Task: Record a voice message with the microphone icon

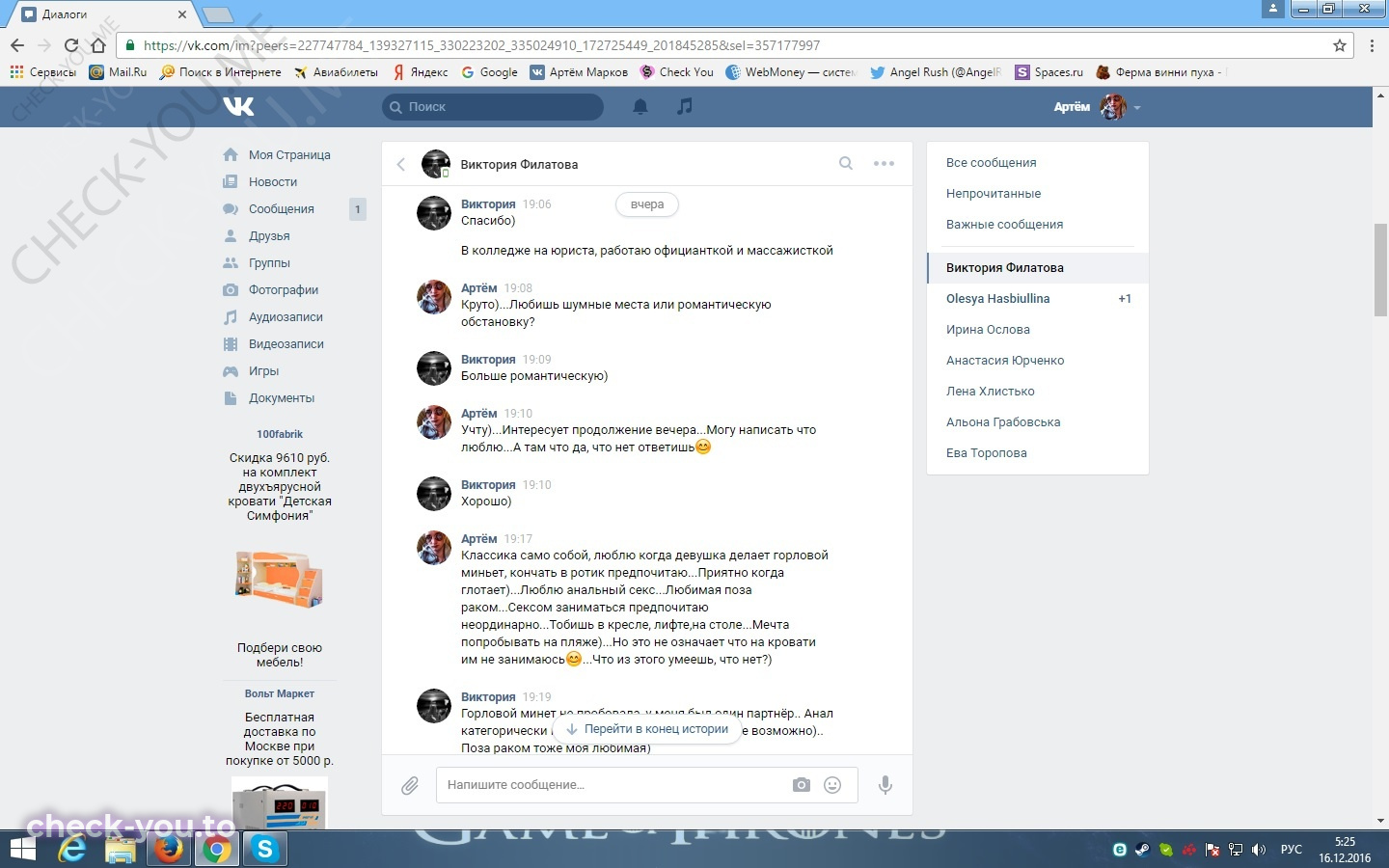Action: tap(885, 785)
